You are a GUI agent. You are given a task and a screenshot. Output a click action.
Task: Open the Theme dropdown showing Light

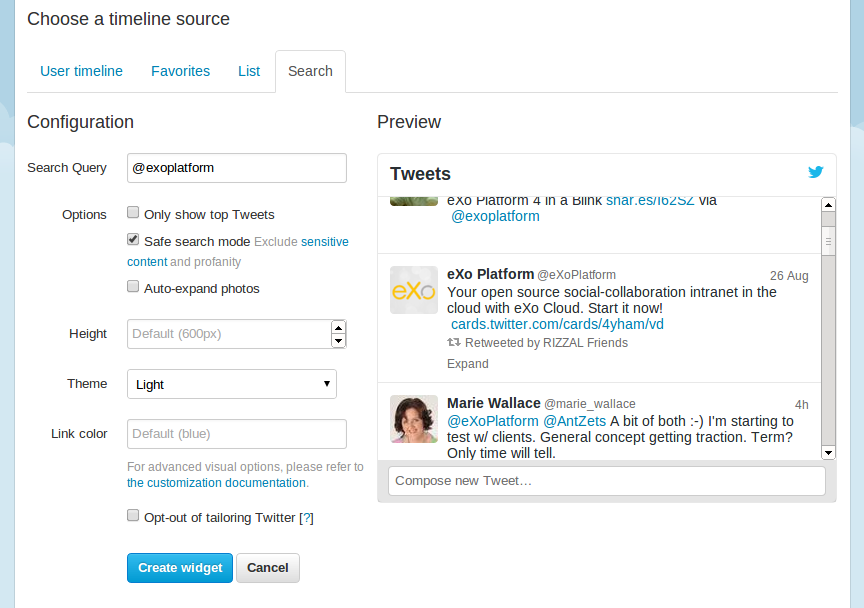pos(232,384)
